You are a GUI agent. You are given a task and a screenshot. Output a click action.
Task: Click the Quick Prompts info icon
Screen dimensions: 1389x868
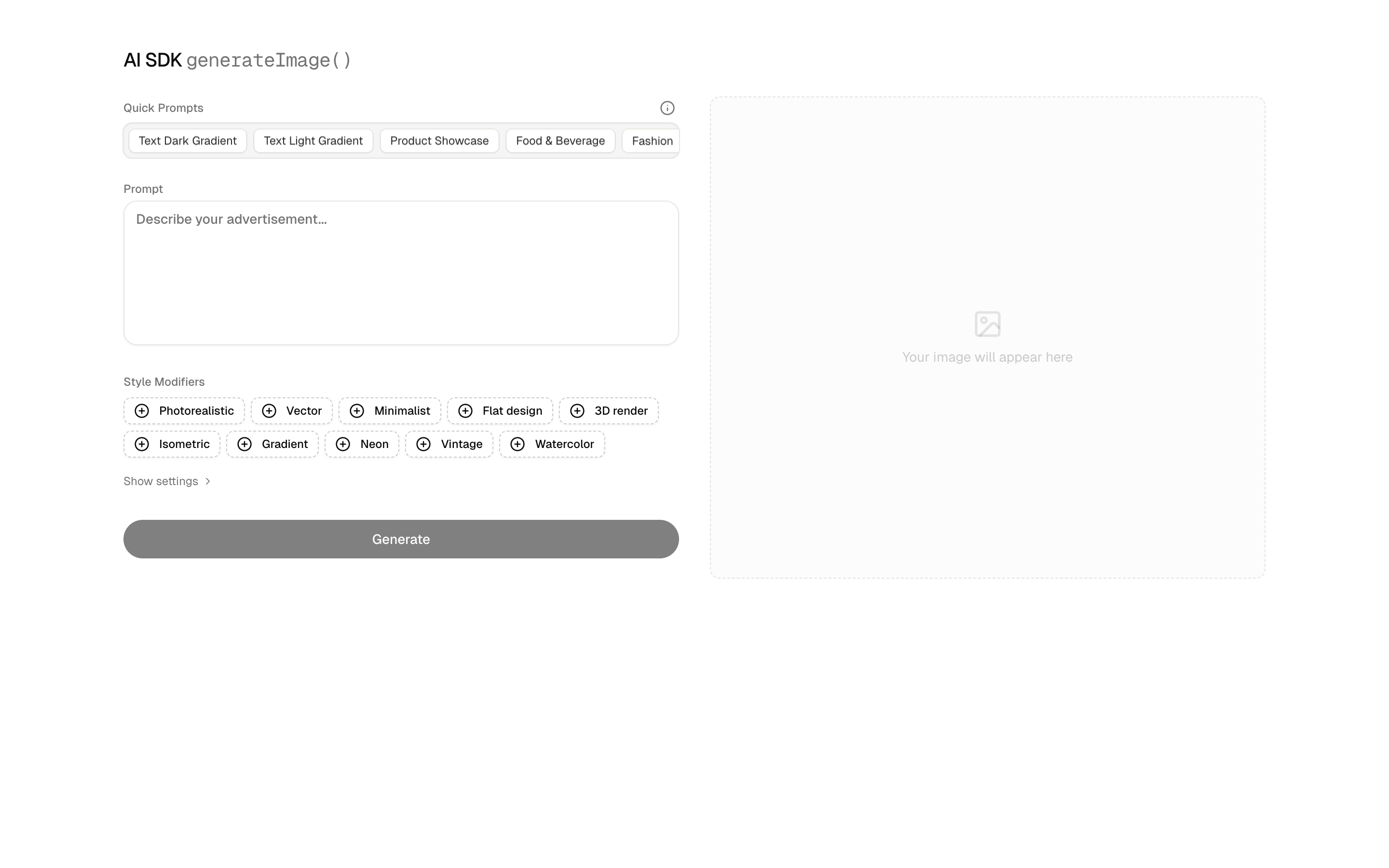coord(667,108)
